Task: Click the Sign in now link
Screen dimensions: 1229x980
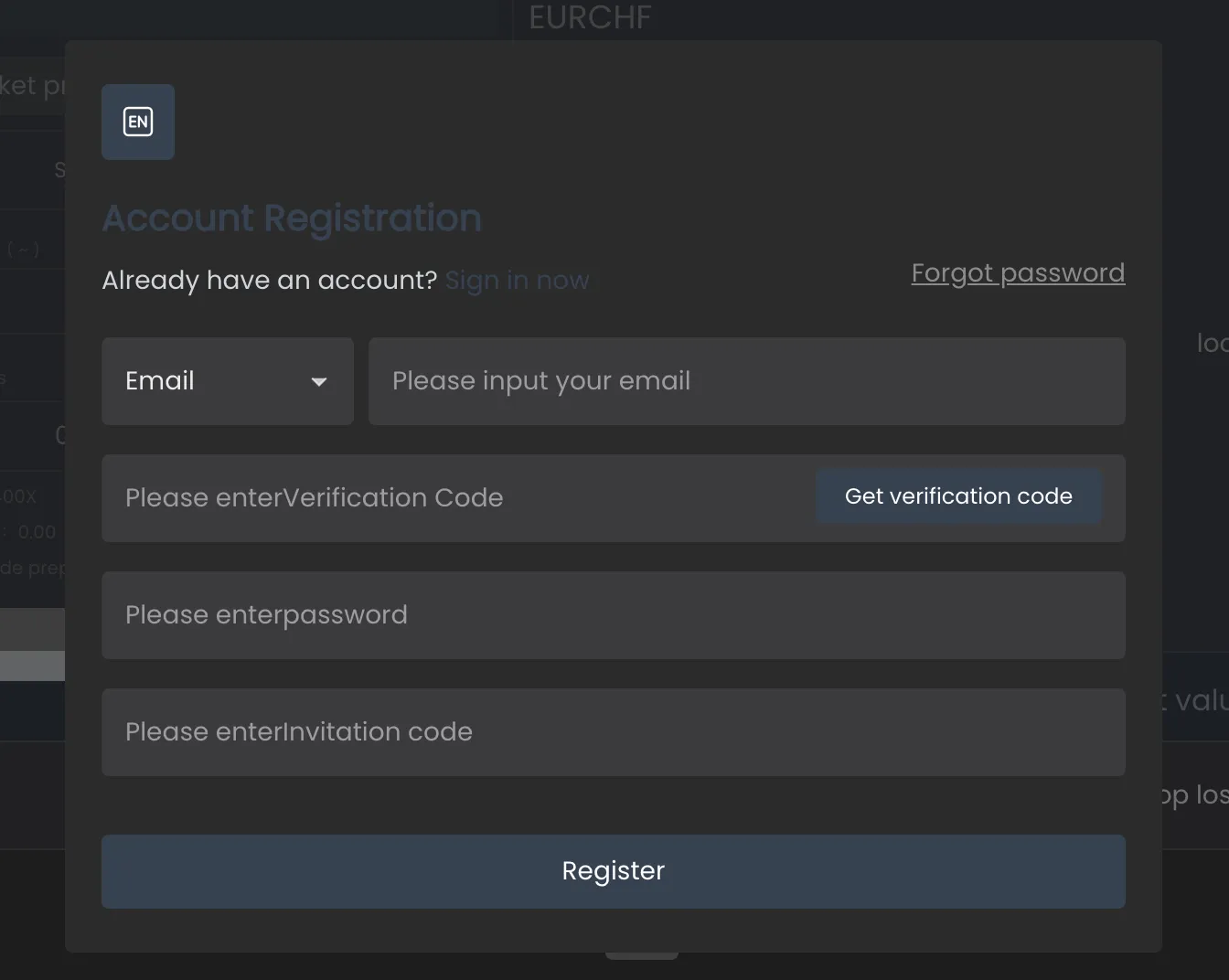Action: (517, 280)
